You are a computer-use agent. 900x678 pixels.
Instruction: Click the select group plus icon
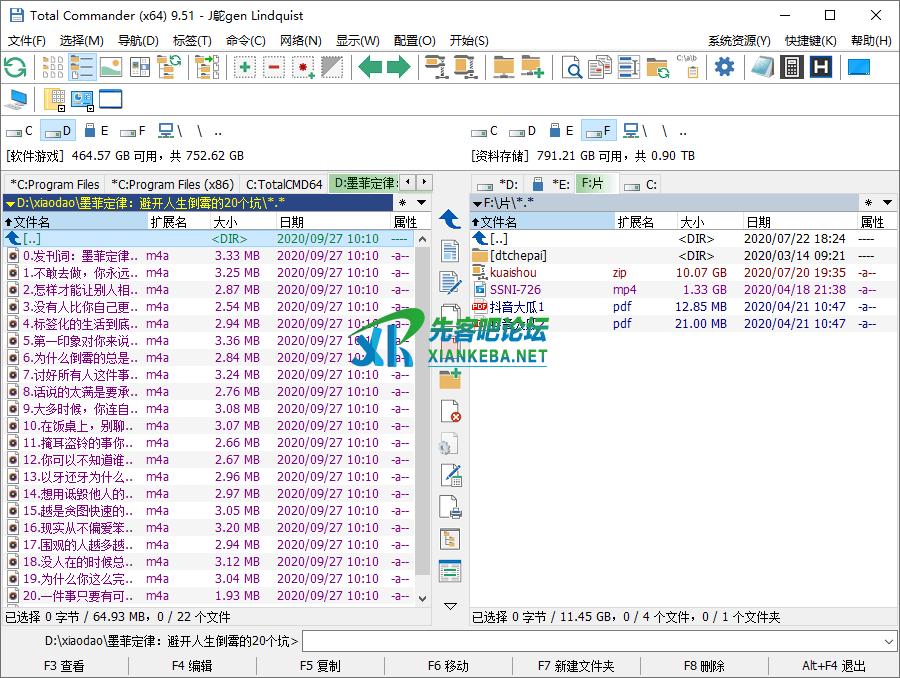coord(245,67)
